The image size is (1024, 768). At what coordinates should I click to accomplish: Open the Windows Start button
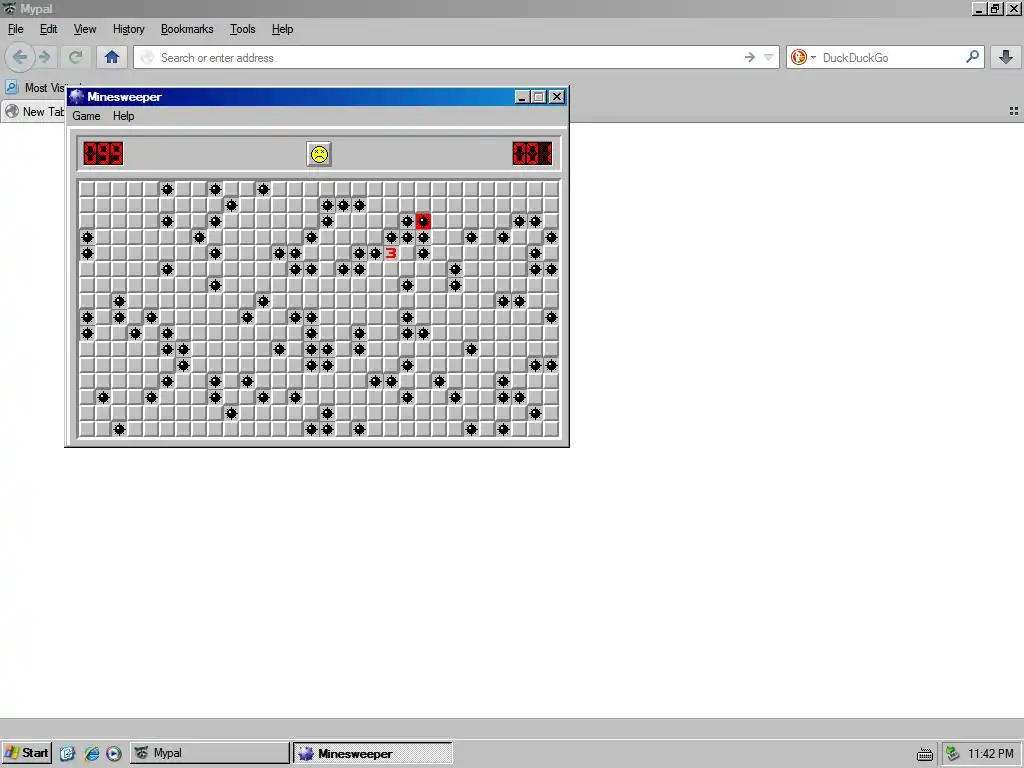click(x=26, y=753)
